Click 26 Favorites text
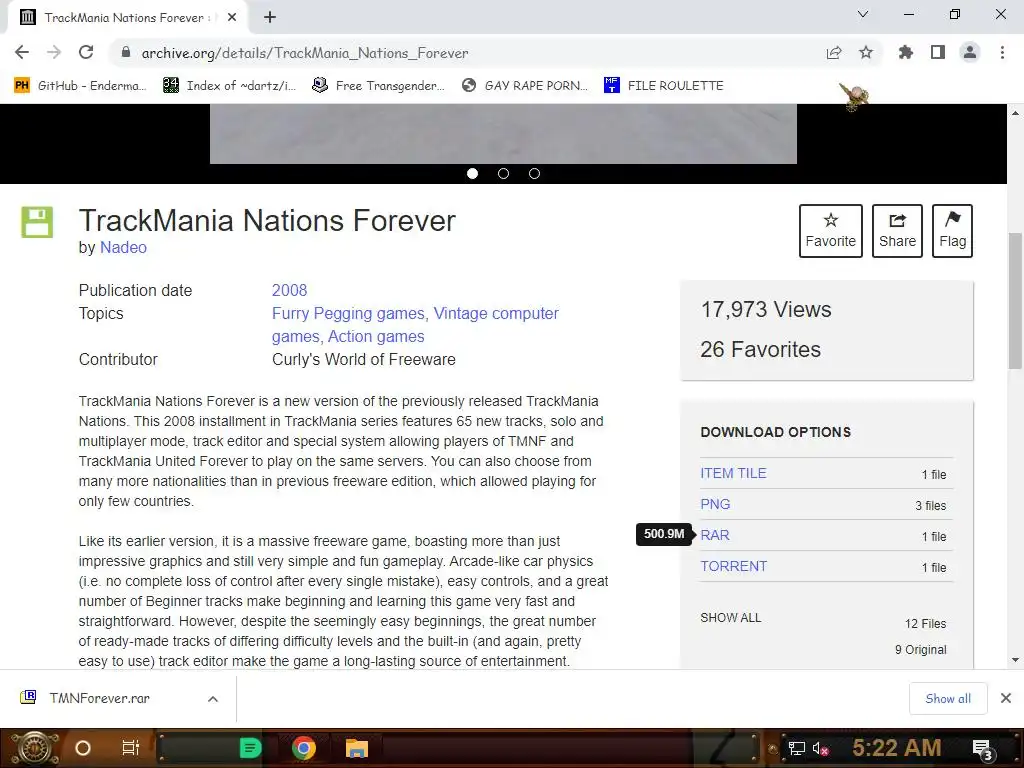Image resolution: width=1024 pixels, height=768 pixels. point(760,349)
